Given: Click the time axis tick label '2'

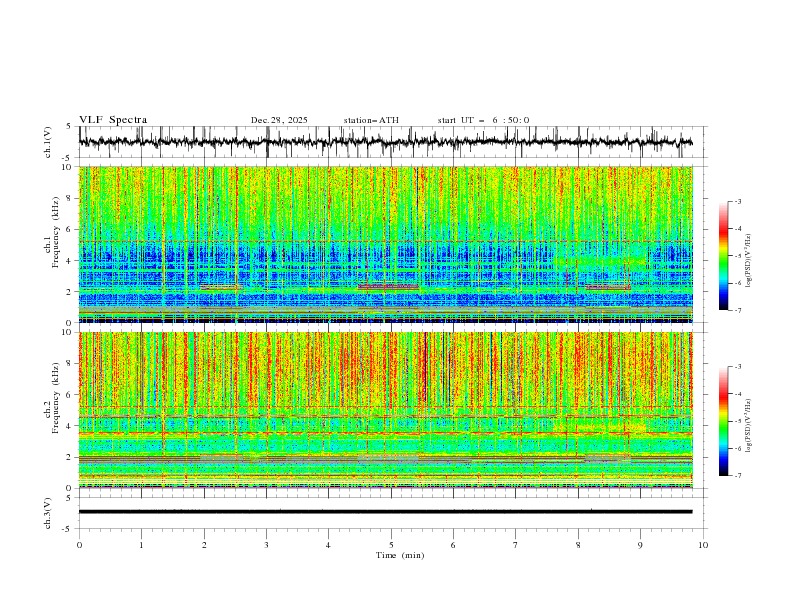Looking at the screenshot, I should [204, 545].
